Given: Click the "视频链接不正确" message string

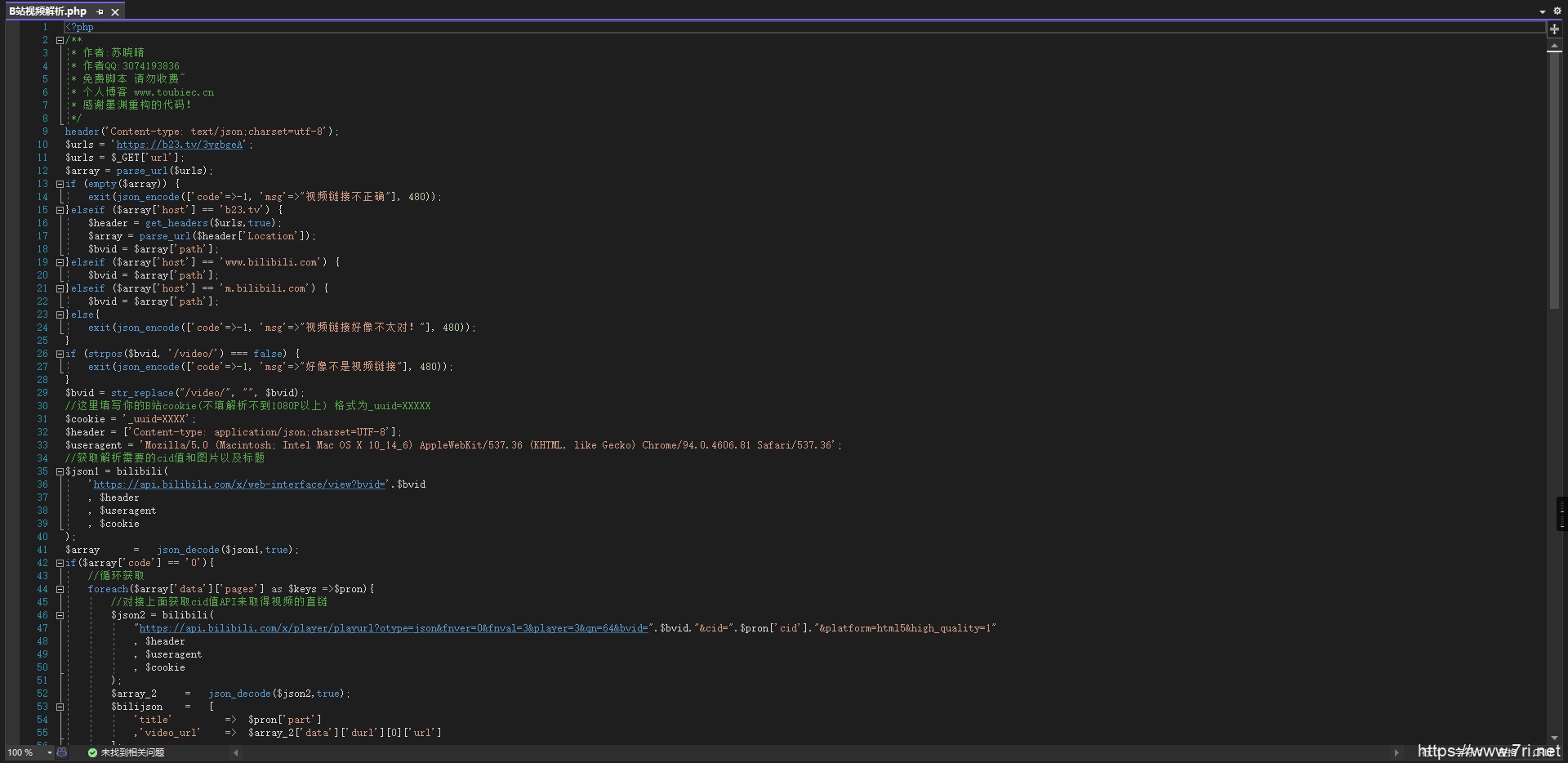Looking at the screenshot, I should pyautogui.click(x=343, y=197).
